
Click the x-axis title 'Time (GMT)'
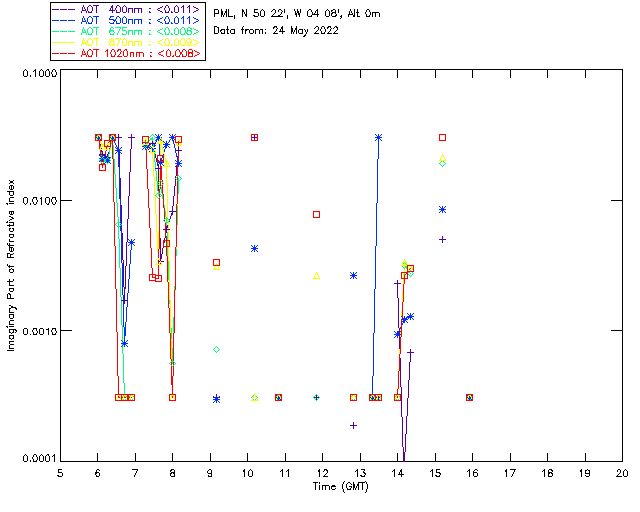pyautogui.click(x=341, y=487)
